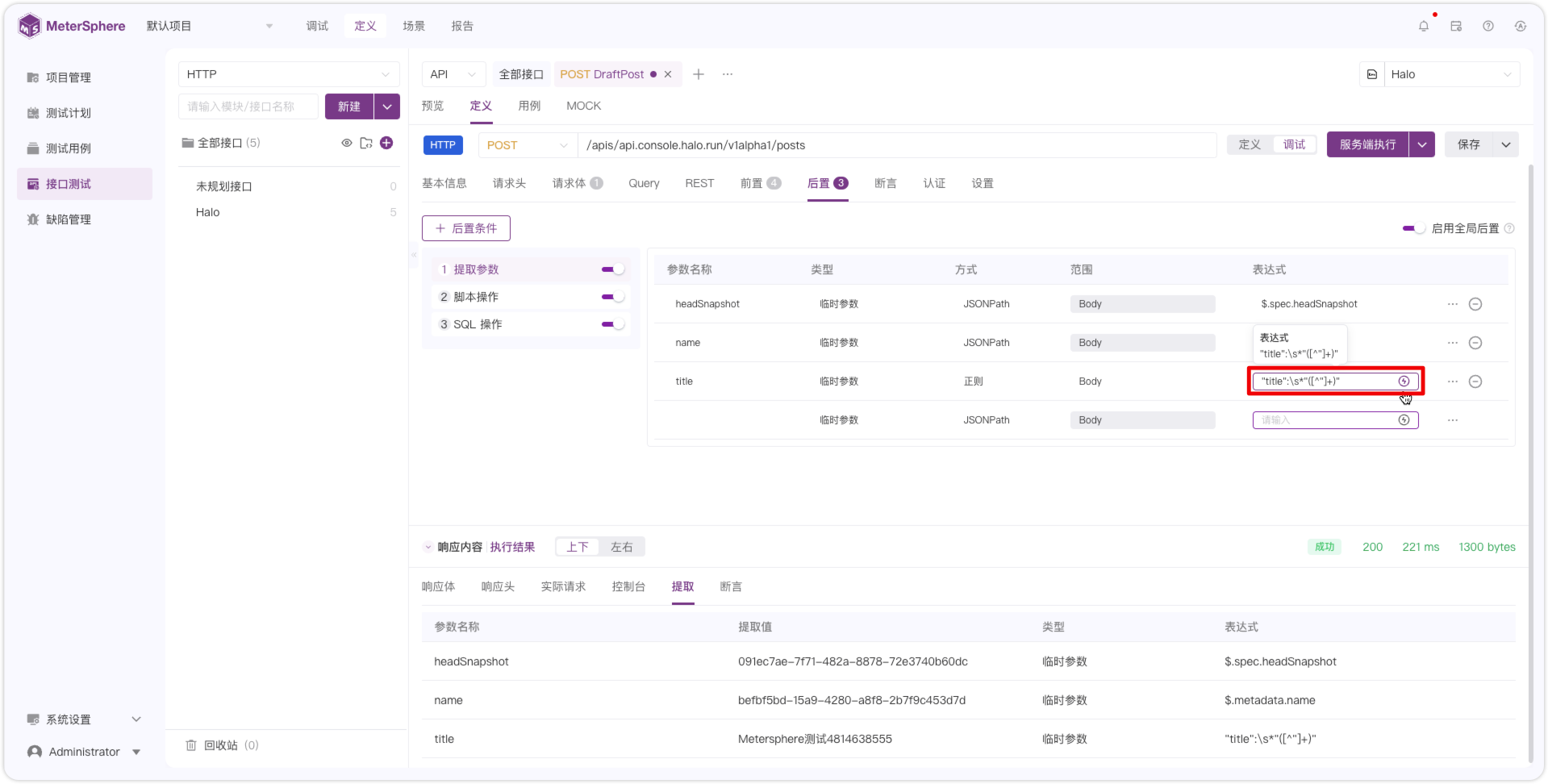The image size is (1548, 784).
Task: Toggle the SQL 操作 switch
Action: pyautogui.click(x=613, y=324)
